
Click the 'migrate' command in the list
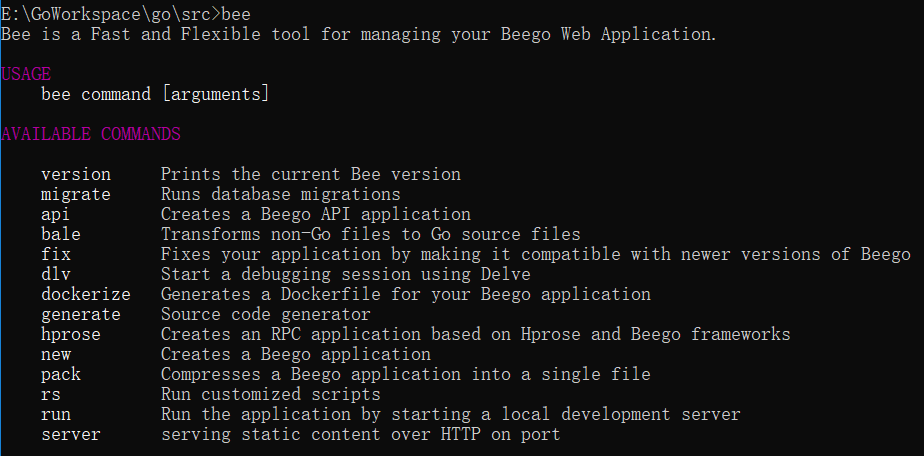click(76, 194)
